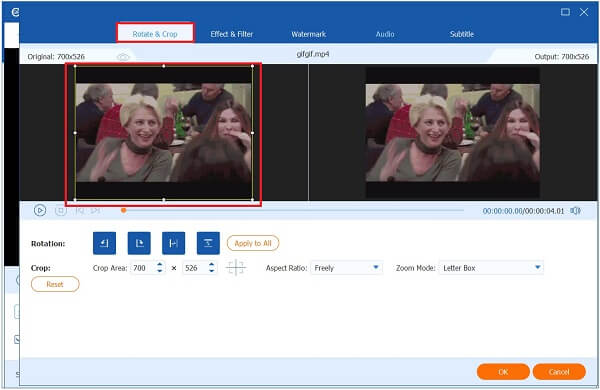Click the Apply to All button
The height and width of the screenshot is (390, 600).
click(x=253, y=243)
